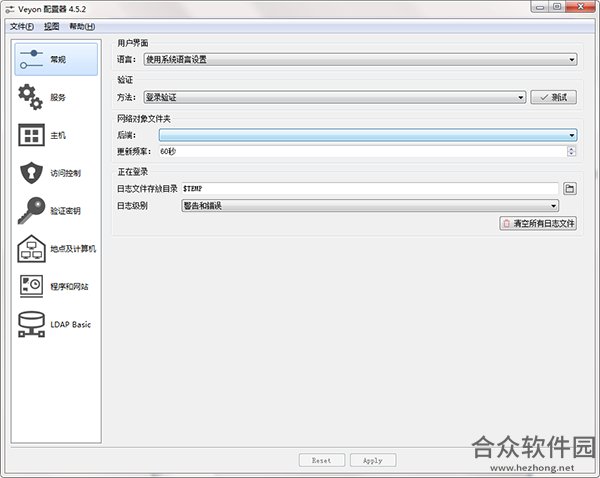Expand the 后端 backend dropdown
The image size is (600, 478).
[x=368, y=135]
